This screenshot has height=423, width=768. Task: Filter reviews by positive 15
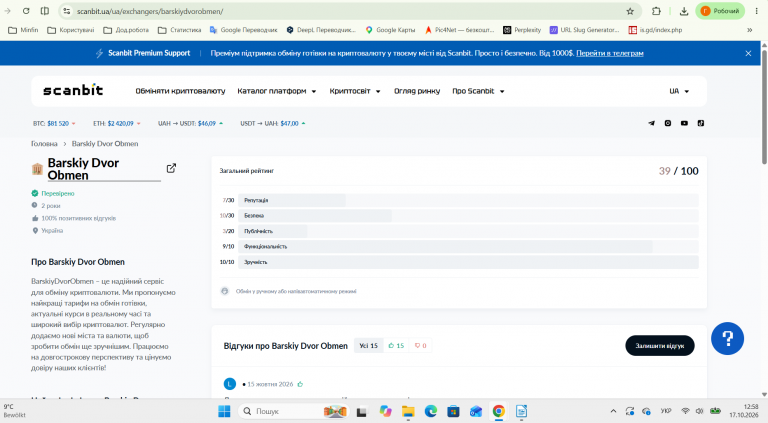396,346
